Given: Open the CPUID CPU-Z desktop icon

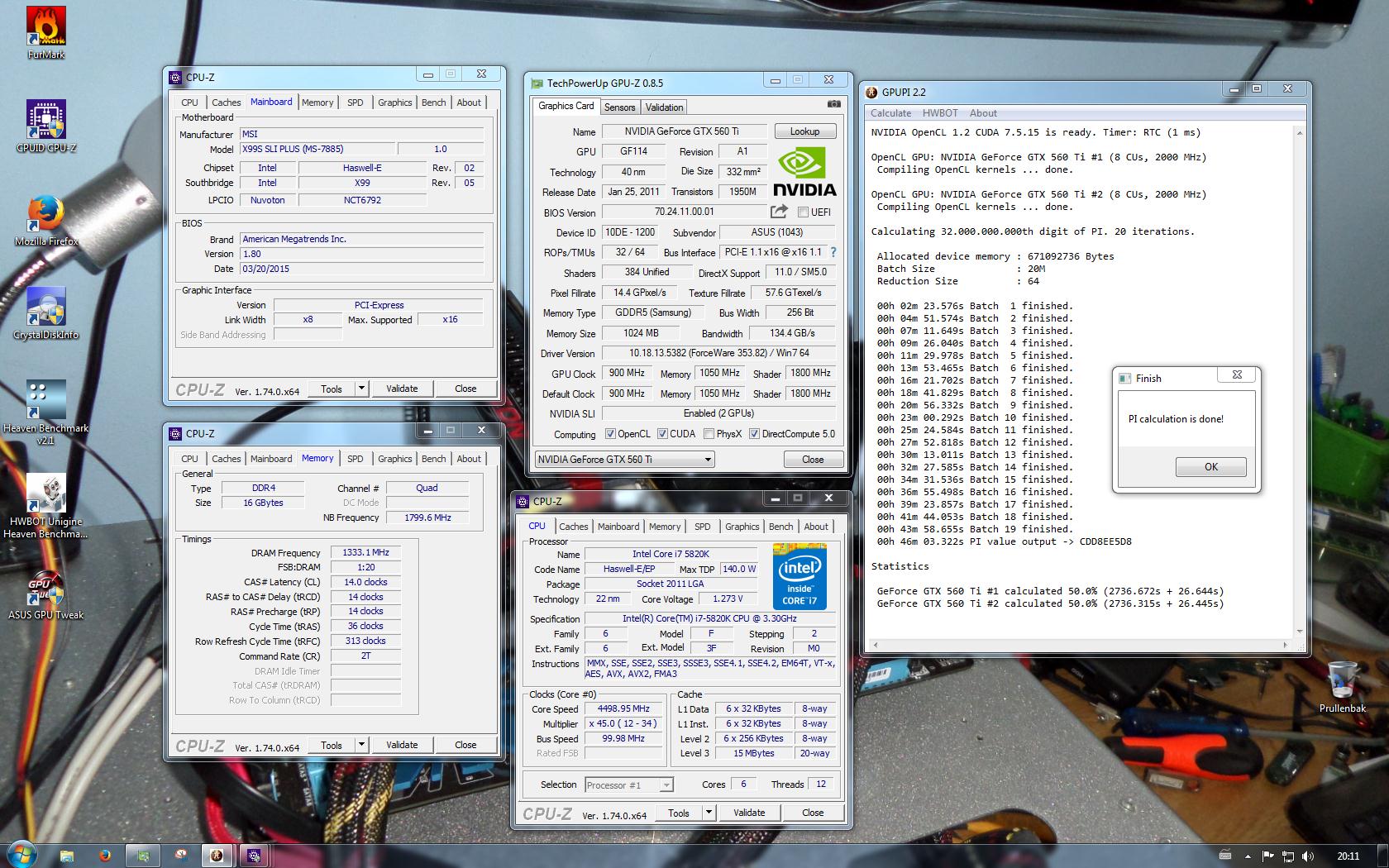Looking at the screenshot, I should click(x=45, y=126).
